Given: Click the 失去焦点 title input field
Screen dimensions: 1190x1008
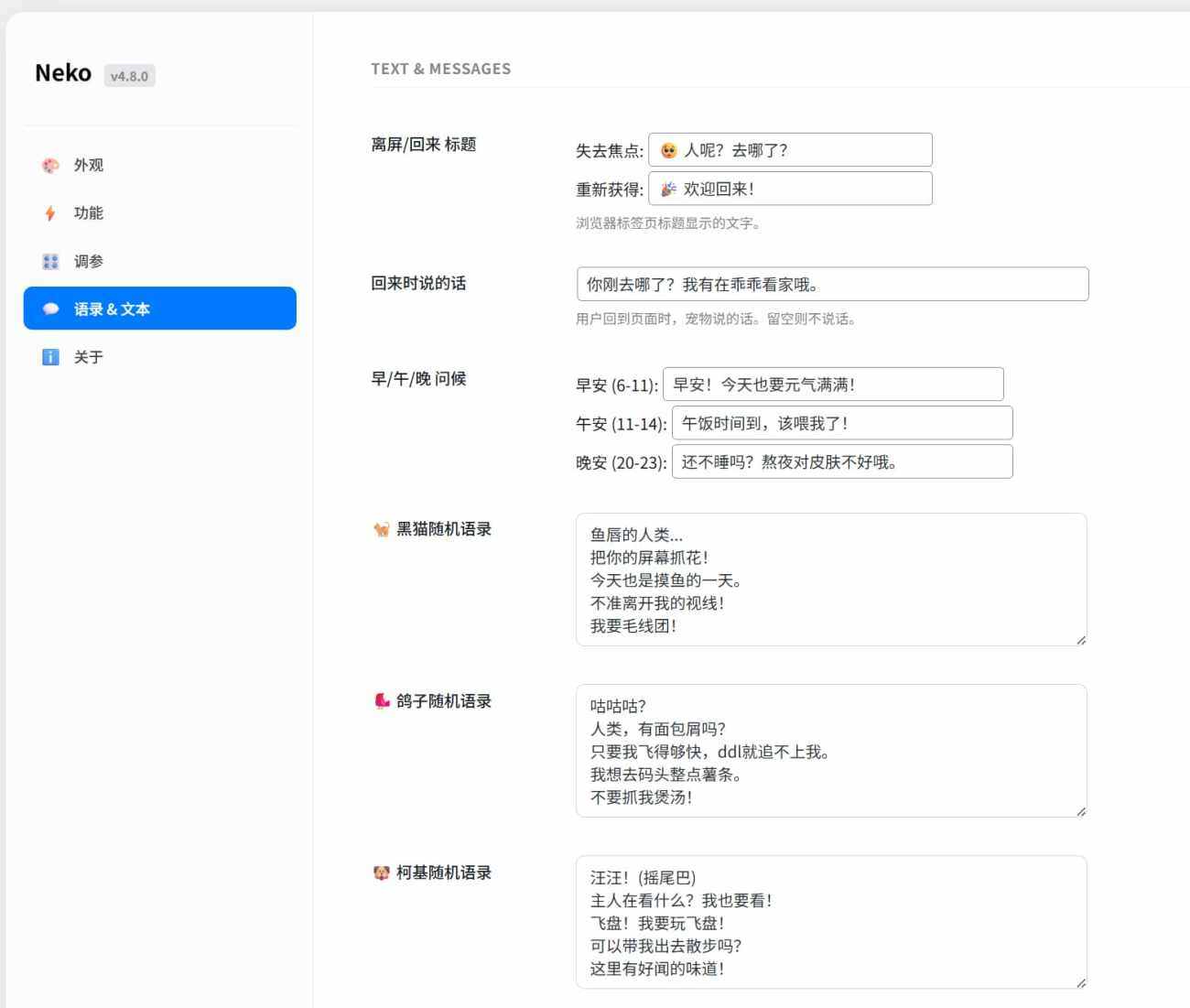Looking at the screenshot, I should pos(790,150).
